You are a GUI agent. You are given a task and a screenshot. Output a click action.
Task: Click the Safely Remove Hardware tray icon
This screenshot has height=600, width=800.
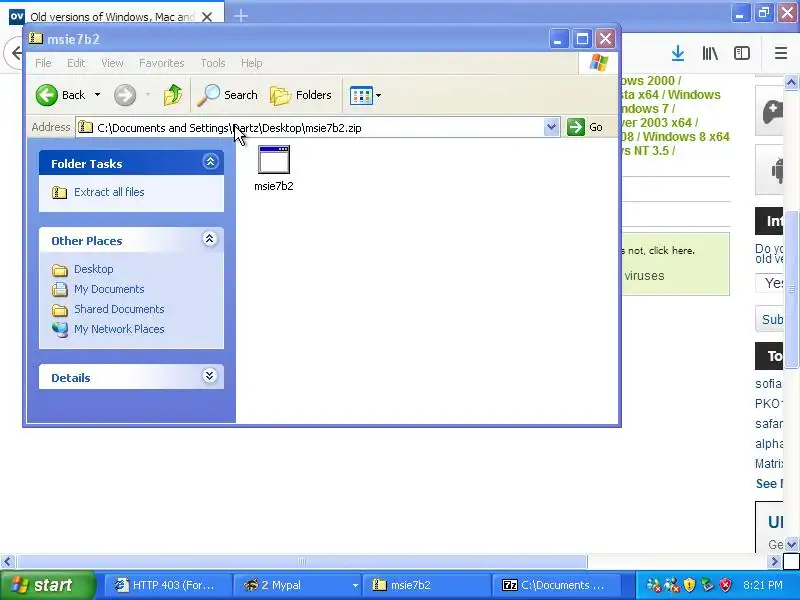pos(707,585)
